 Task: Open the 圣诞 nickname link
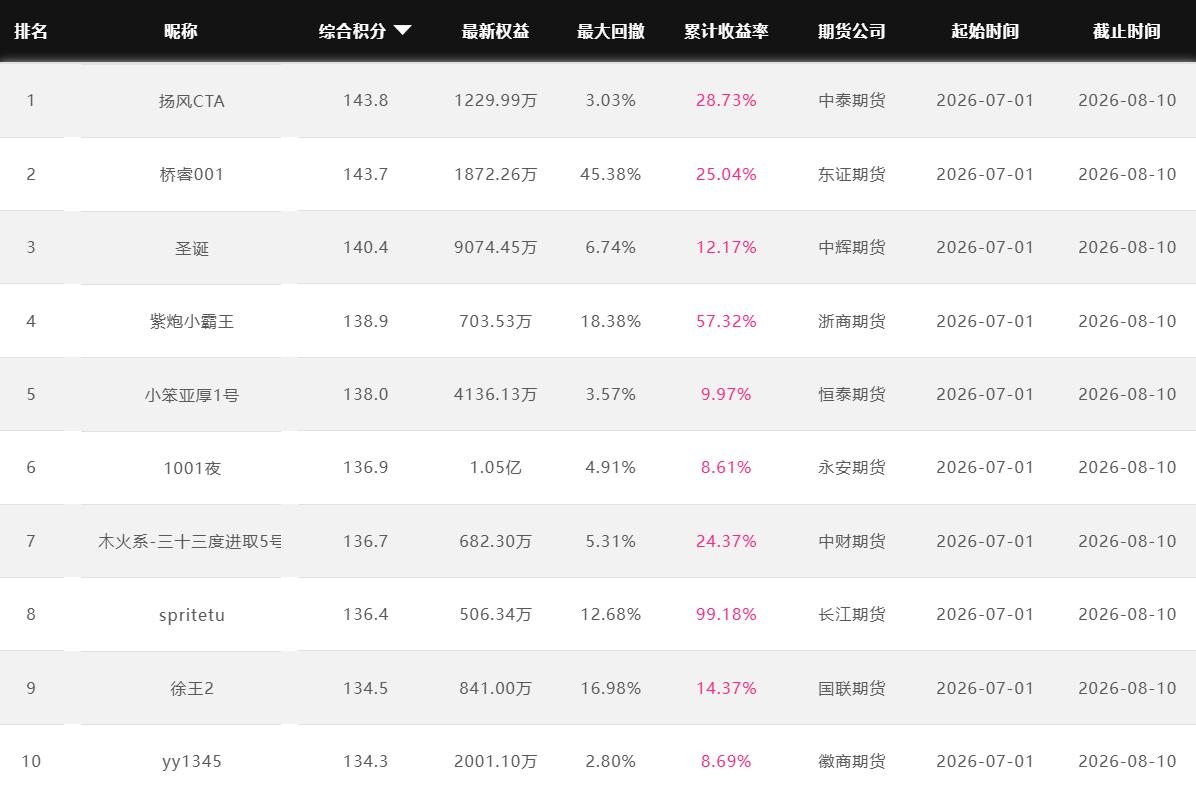[x=191, y=249]
